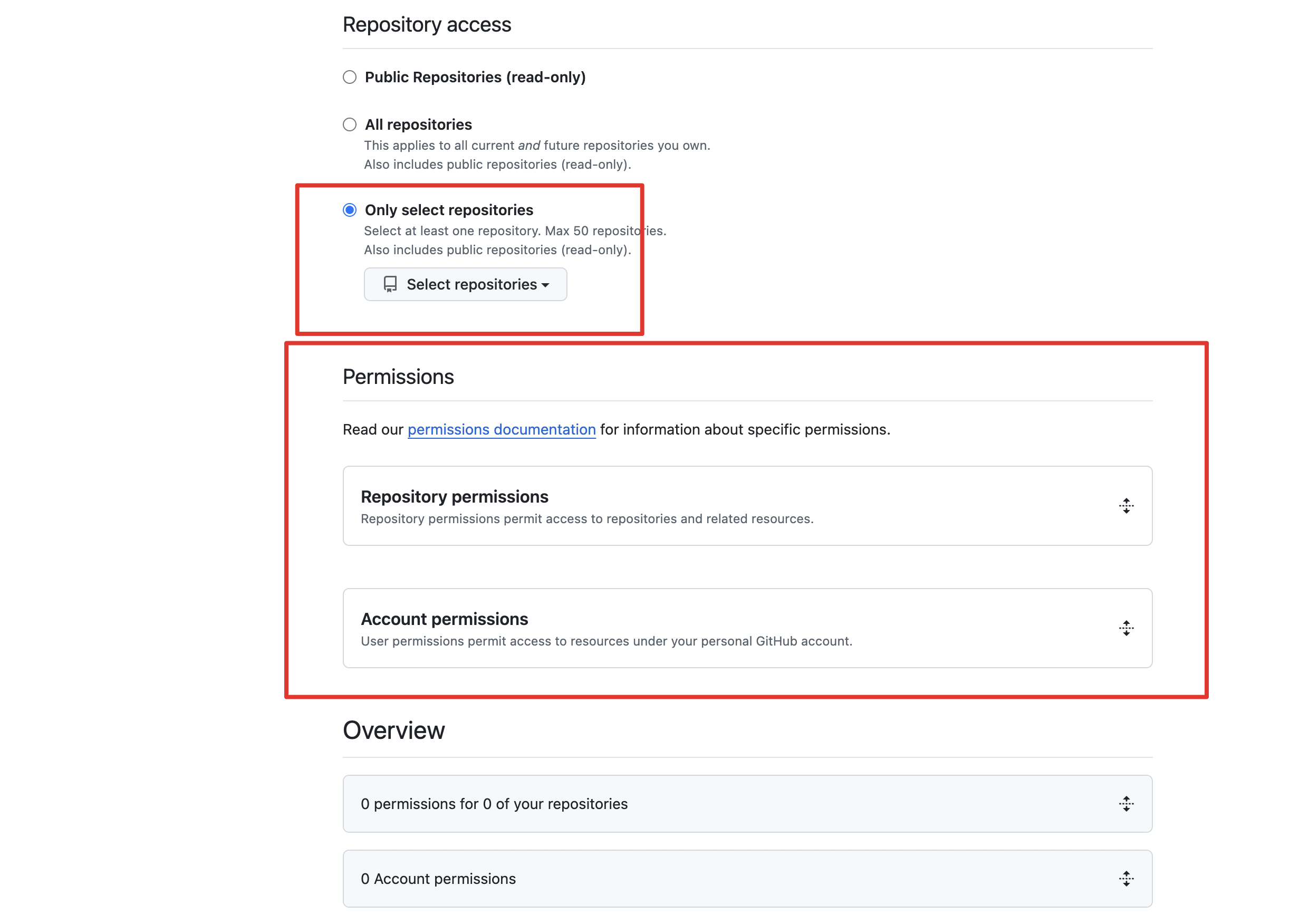Image resolution: width=1309 pixels, height=924 pixels.
Task: Click the Repository permissions description text
Action: (586, 519)
